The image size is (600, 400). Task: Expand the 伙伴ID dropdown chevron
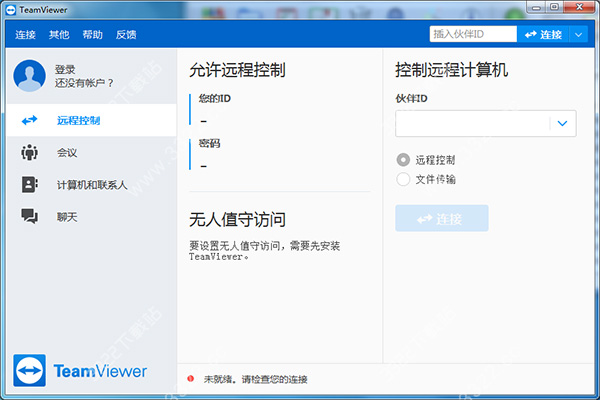[562, 123]
